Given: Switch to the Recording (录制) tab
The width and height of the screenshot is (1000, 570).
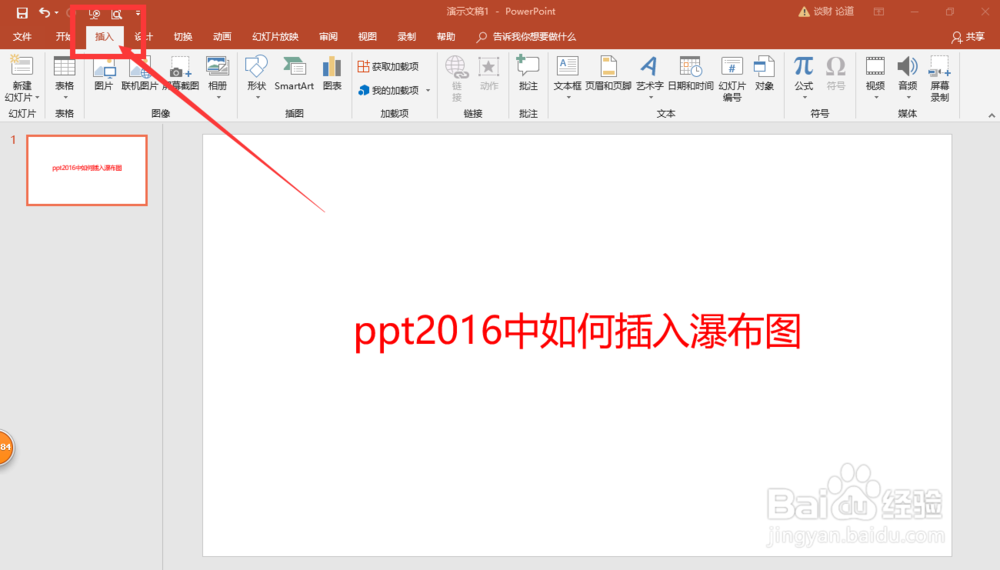Looking at the screenshot, I should pyautogui.click(x=406, y=37).
